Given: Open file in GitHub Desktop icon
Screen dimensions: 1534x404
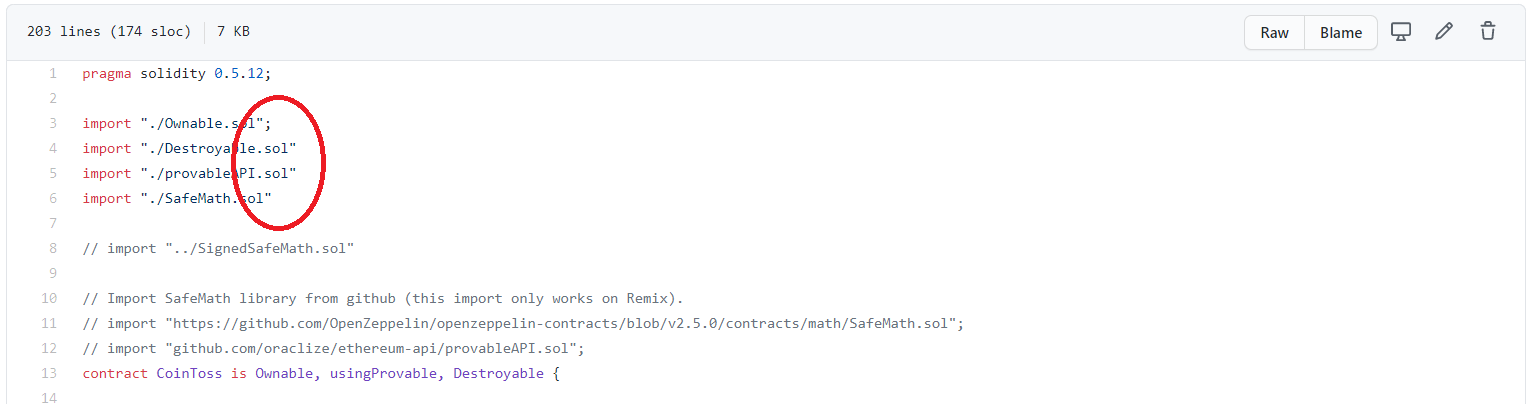Looking at the screenshot, I should (x=1401, y=32).
